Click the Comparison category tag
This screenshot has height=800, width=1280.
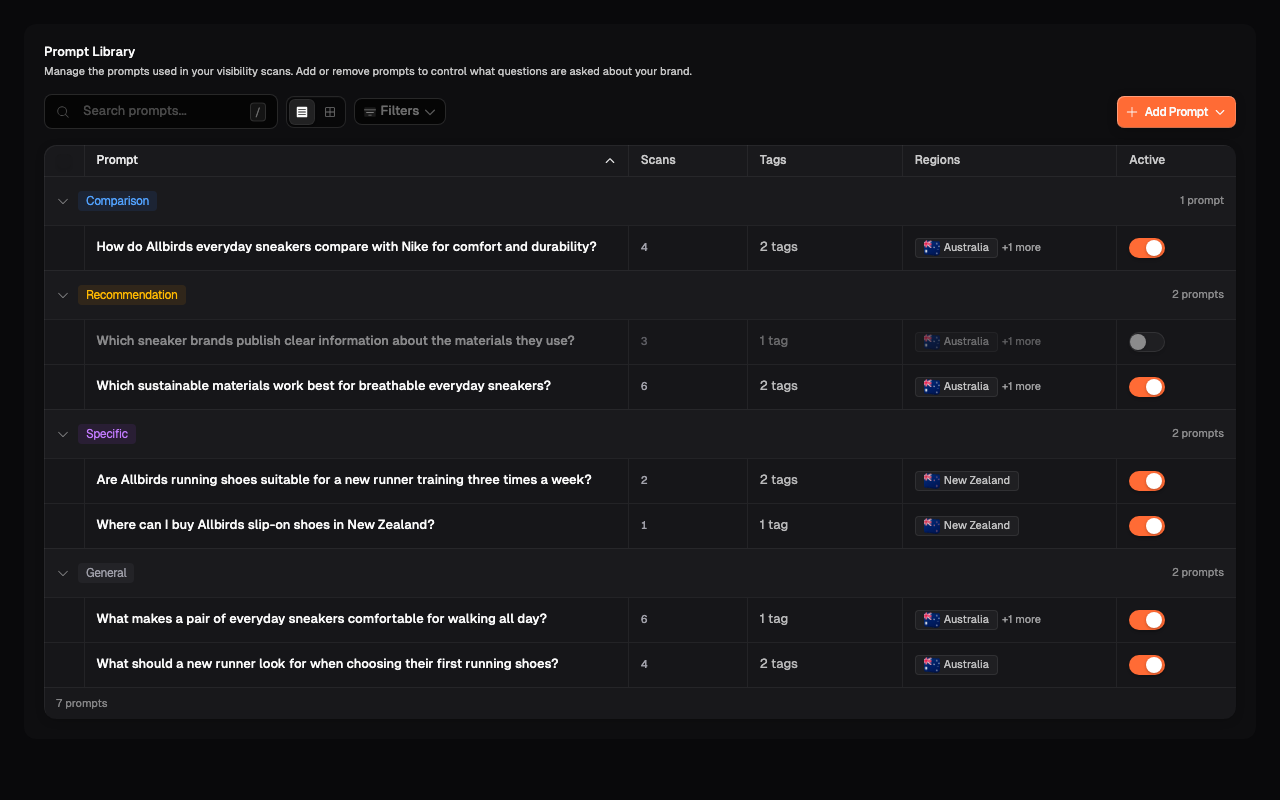(117, 201)
